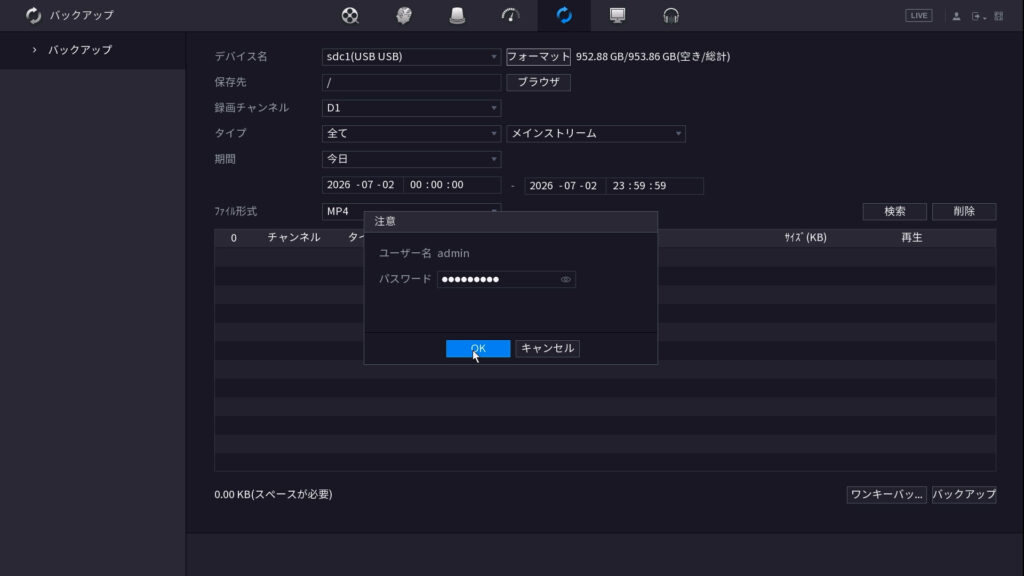Confirm the dialog with OK
The width and height of the screenshot is (1024, 576).
(478, 348)
